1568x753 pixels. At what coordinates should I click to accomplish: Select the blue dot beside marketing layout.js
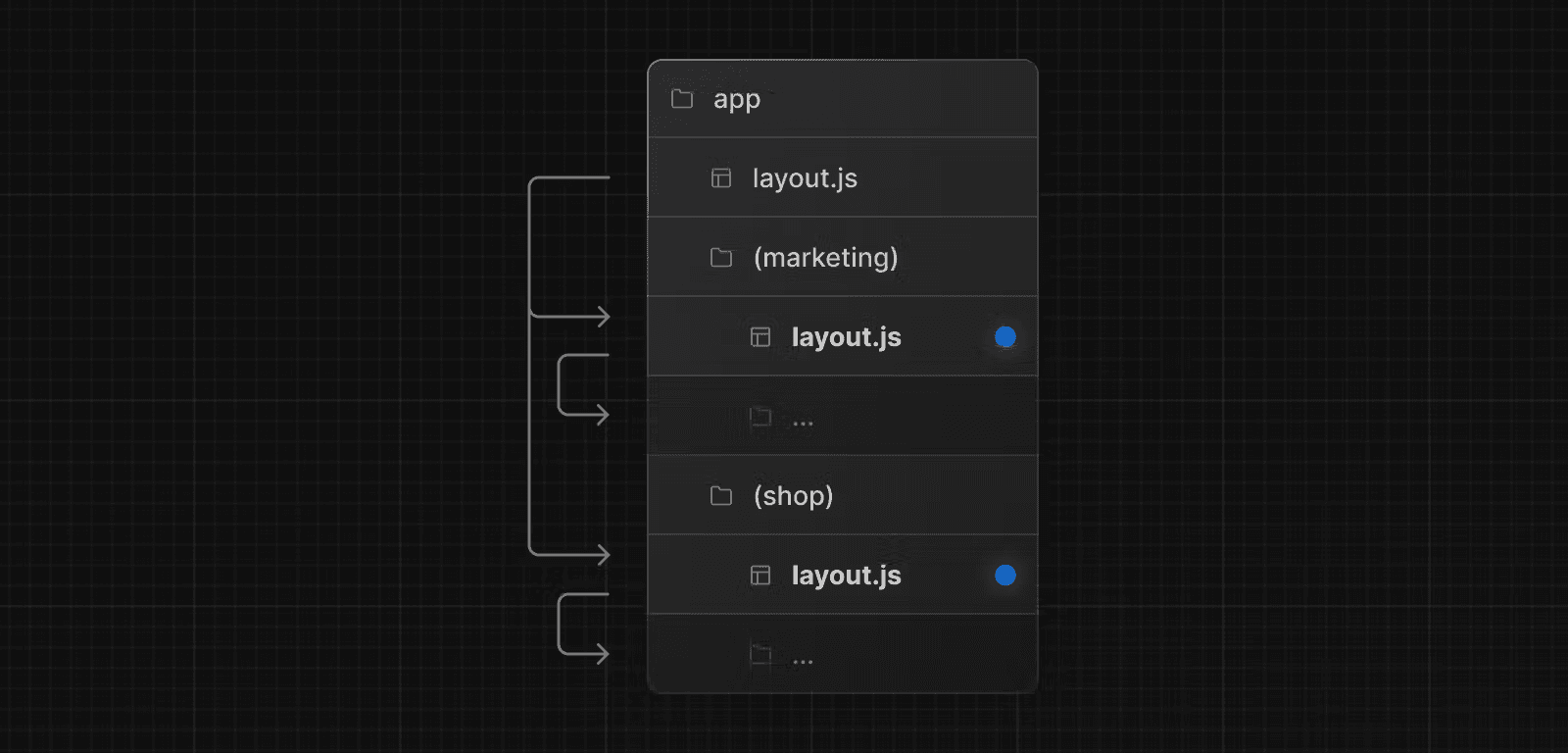pyautogui.click(x=1005, y=337)
